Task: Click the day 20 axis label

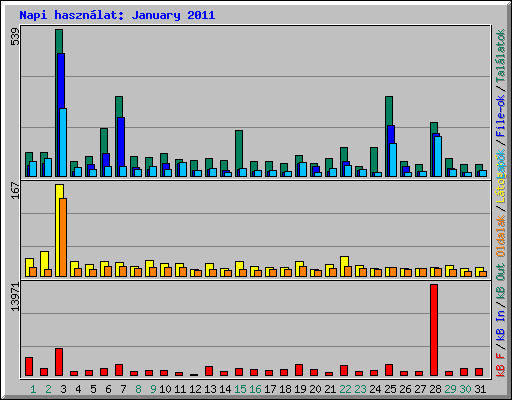Action: click(315, 389)
